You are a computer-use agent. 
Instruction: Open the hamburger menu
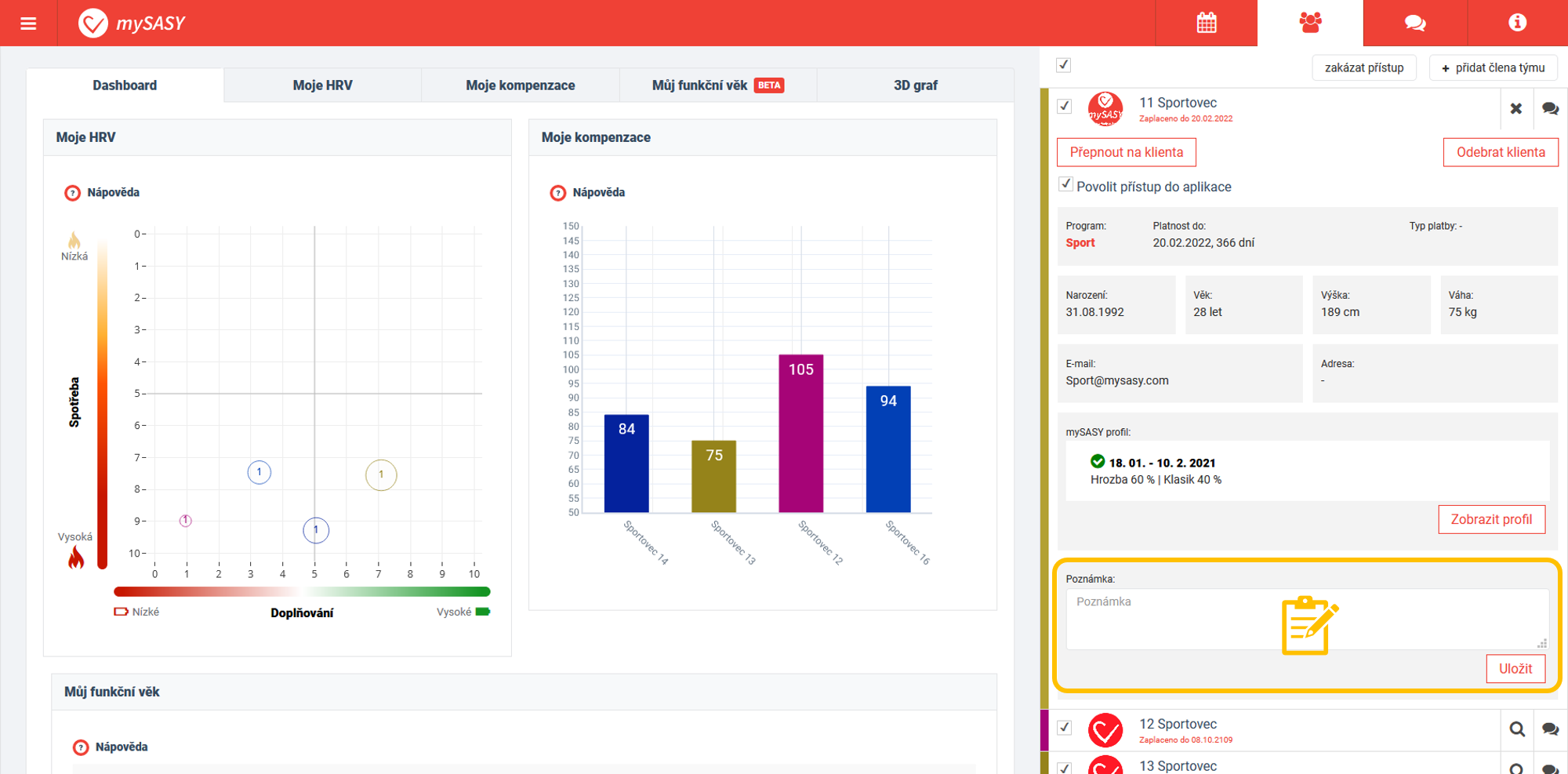click(x=28, y=24)
